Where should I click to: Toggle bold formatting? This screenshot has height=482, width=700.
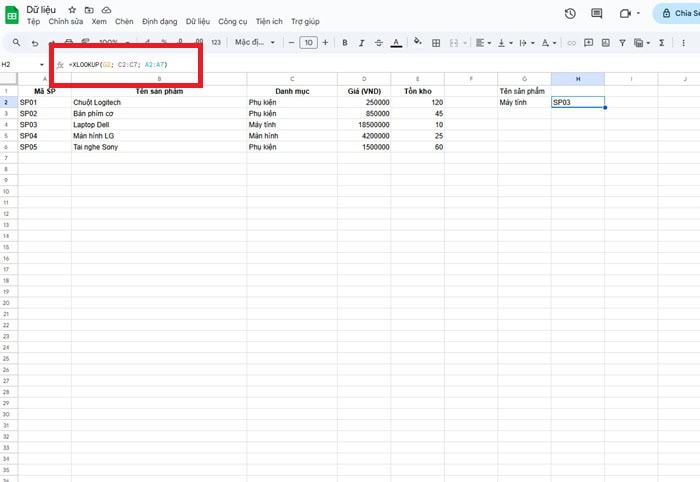[x=345, y=42]
